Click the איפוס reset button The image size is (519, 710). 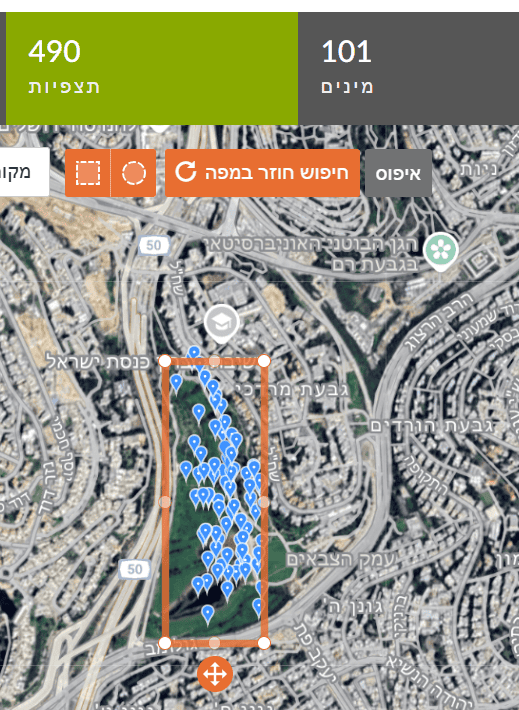pos(399,173)
